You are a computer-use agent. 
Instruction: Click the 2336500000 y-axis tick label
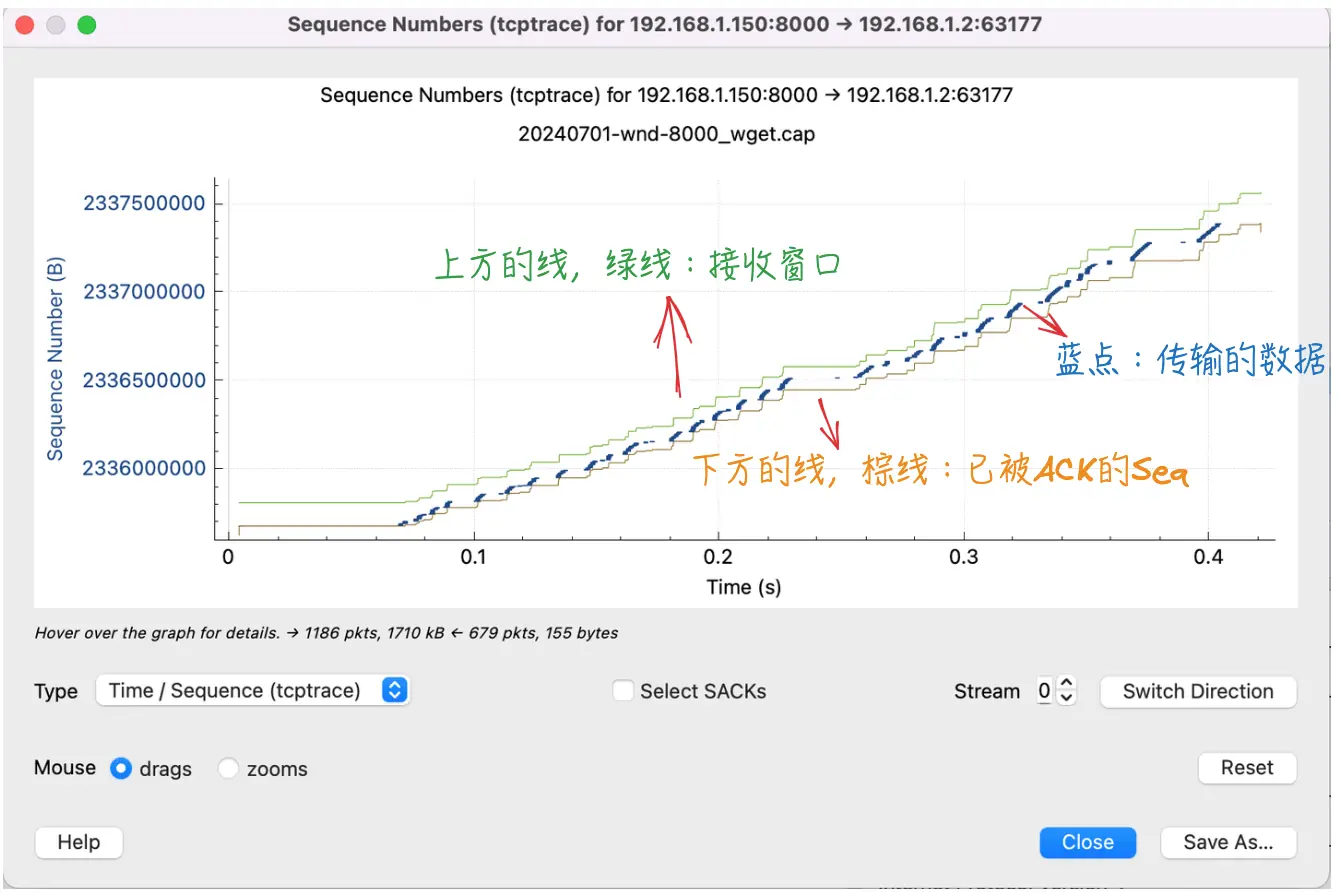[144, 380]
